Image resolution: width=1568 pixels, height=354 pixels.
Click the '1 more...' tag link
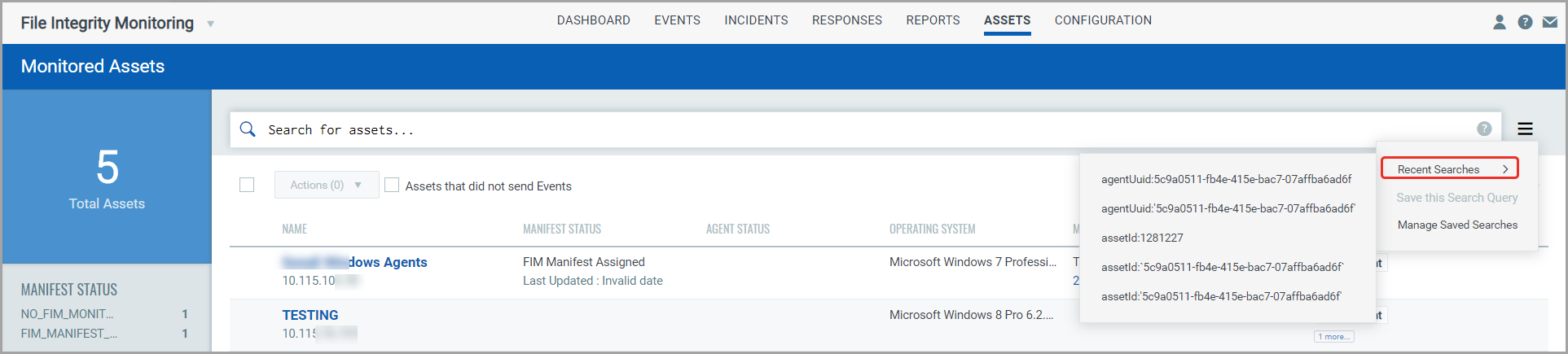pyautogui.click(x=1333, y=336)
